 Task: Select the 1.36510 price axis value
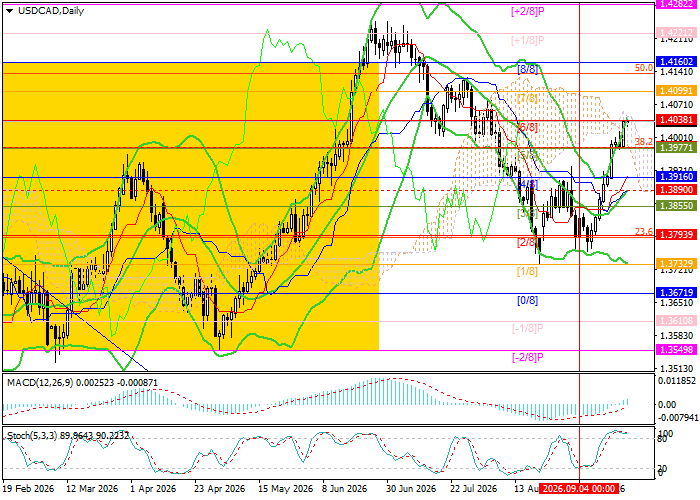tap(677, 302)
